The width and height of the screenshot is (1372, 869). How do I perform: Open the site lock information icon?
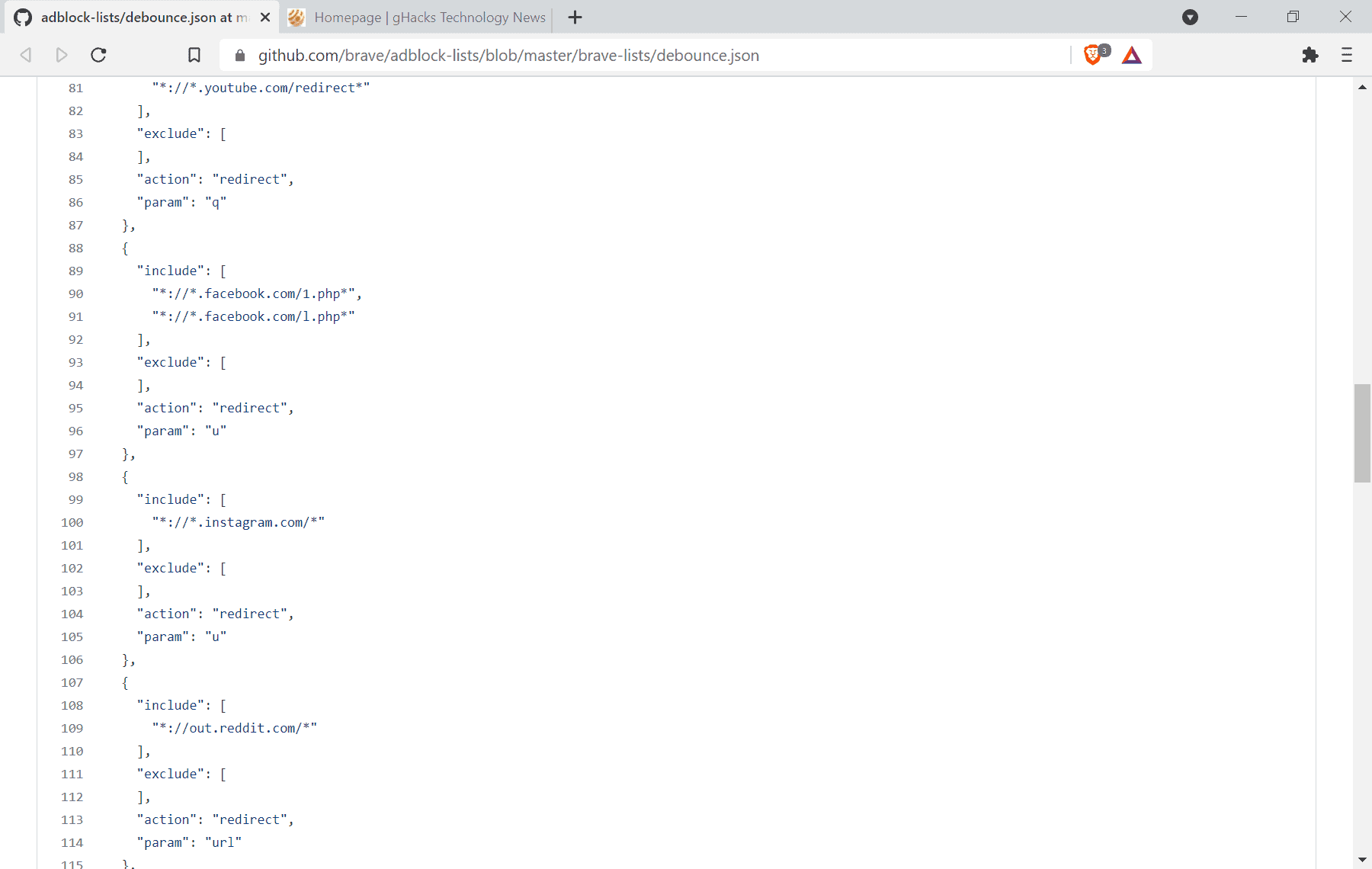coord(240,55)
